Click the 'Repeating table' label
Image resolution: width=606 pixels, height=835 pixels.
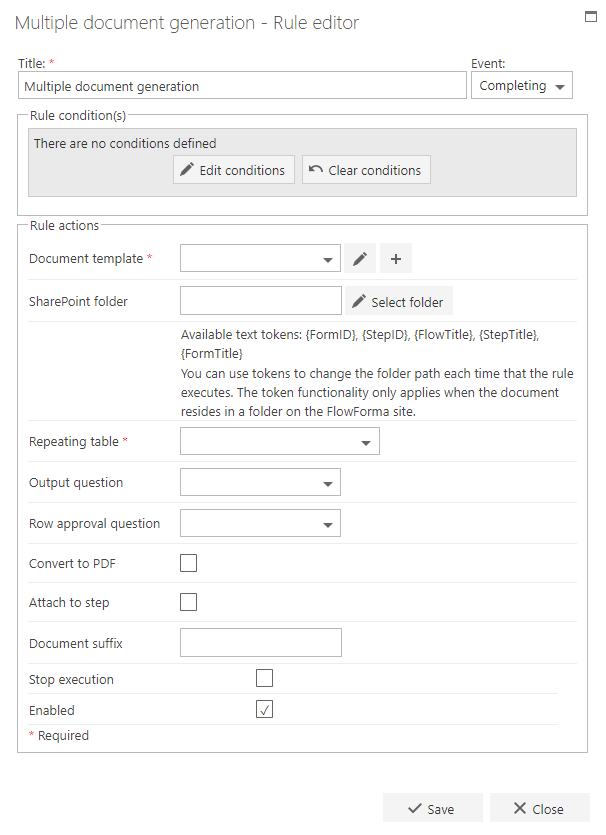click(74, 441)
